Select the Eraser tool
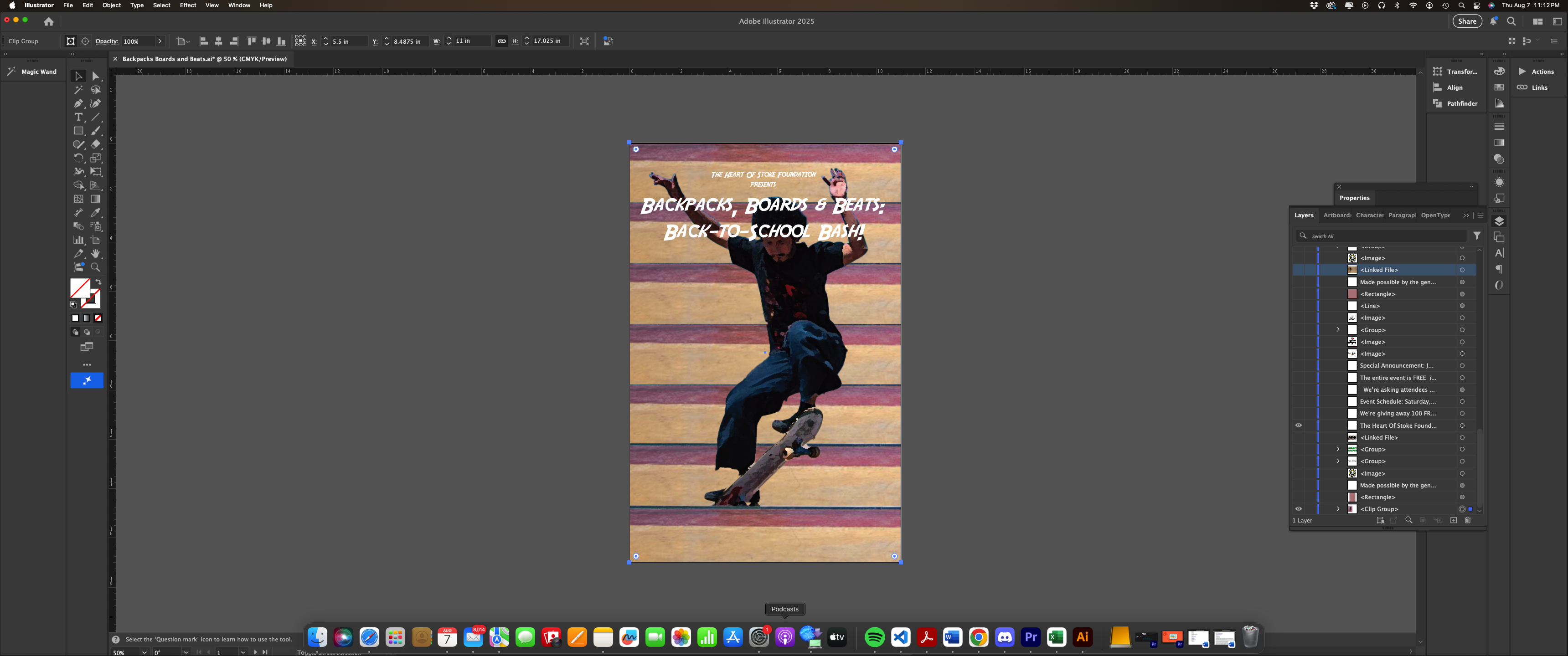The width and height of the screenshot is (1568, 656). (x=96, y=144)
